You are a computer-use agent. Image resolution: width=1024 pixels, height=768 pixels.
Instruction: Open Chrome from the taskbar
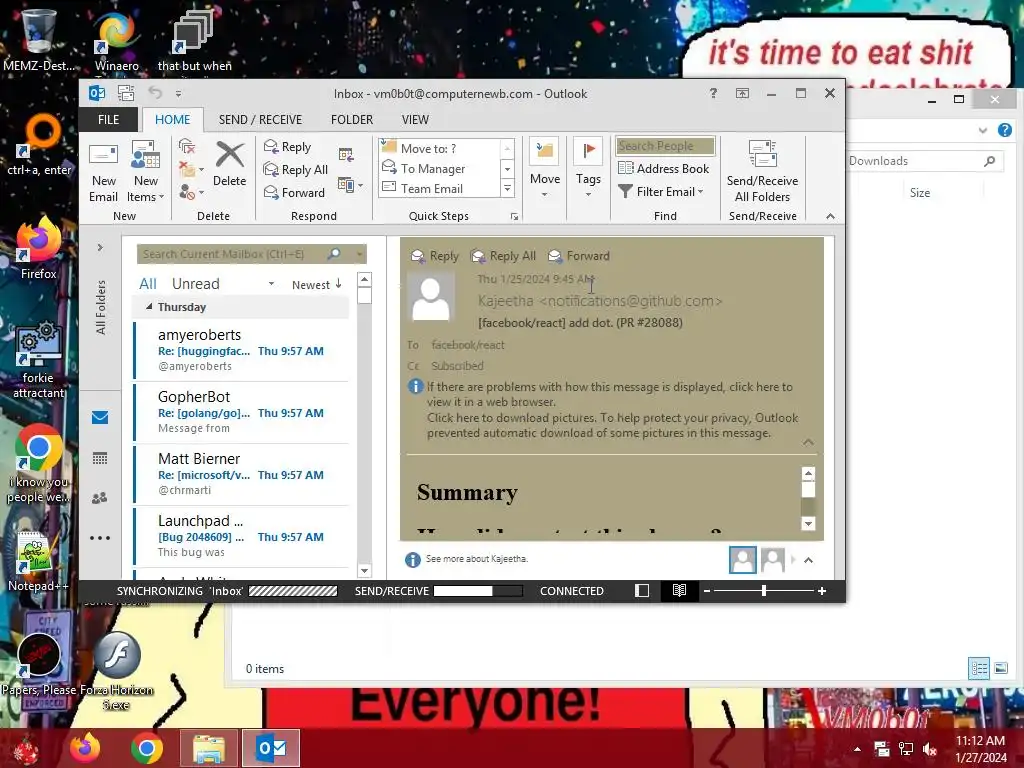(146, 748)
